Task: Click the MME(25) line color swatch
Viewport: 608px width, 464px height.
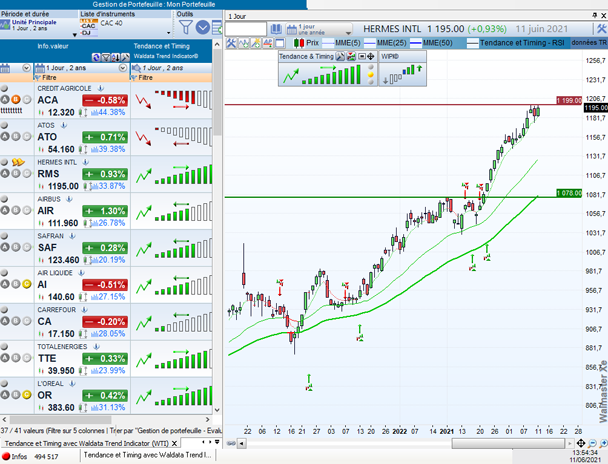Action: click(370, 43)
